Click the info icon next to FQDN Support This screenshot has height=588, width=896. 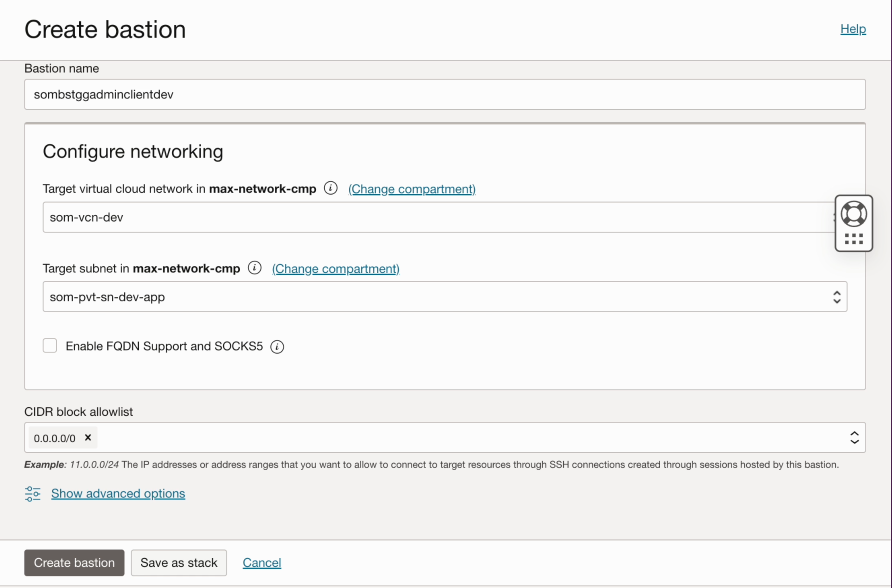[x=278, y=347]
